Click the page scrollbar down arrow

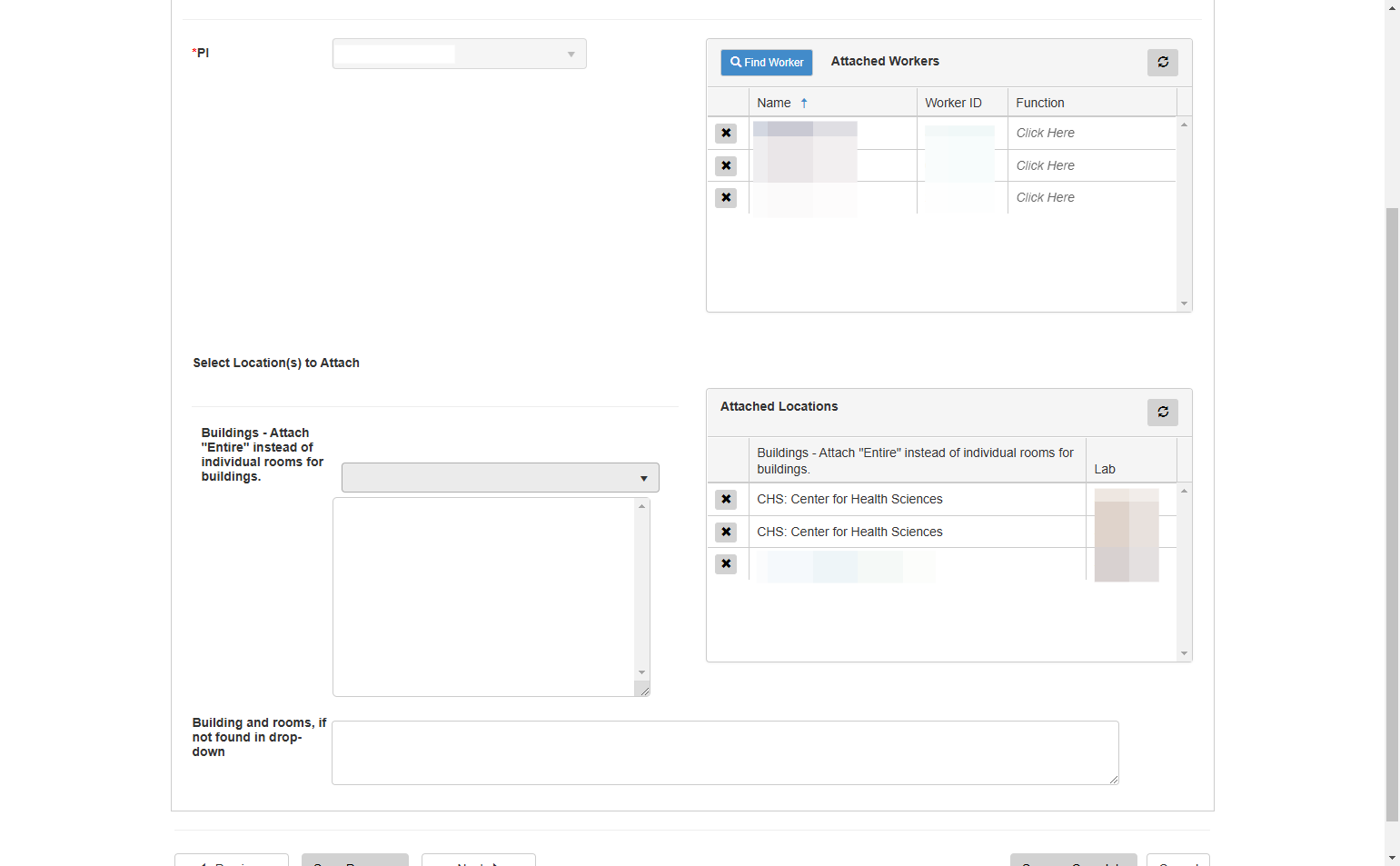(x=1392, y=858)
